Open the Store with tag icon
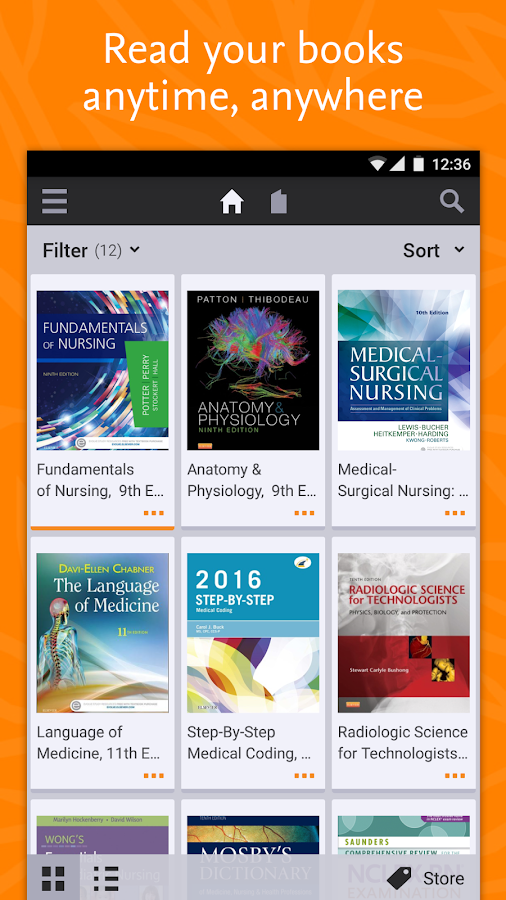Image resolution: width=506 pixels, height=900 pixels. click(425, 878)
